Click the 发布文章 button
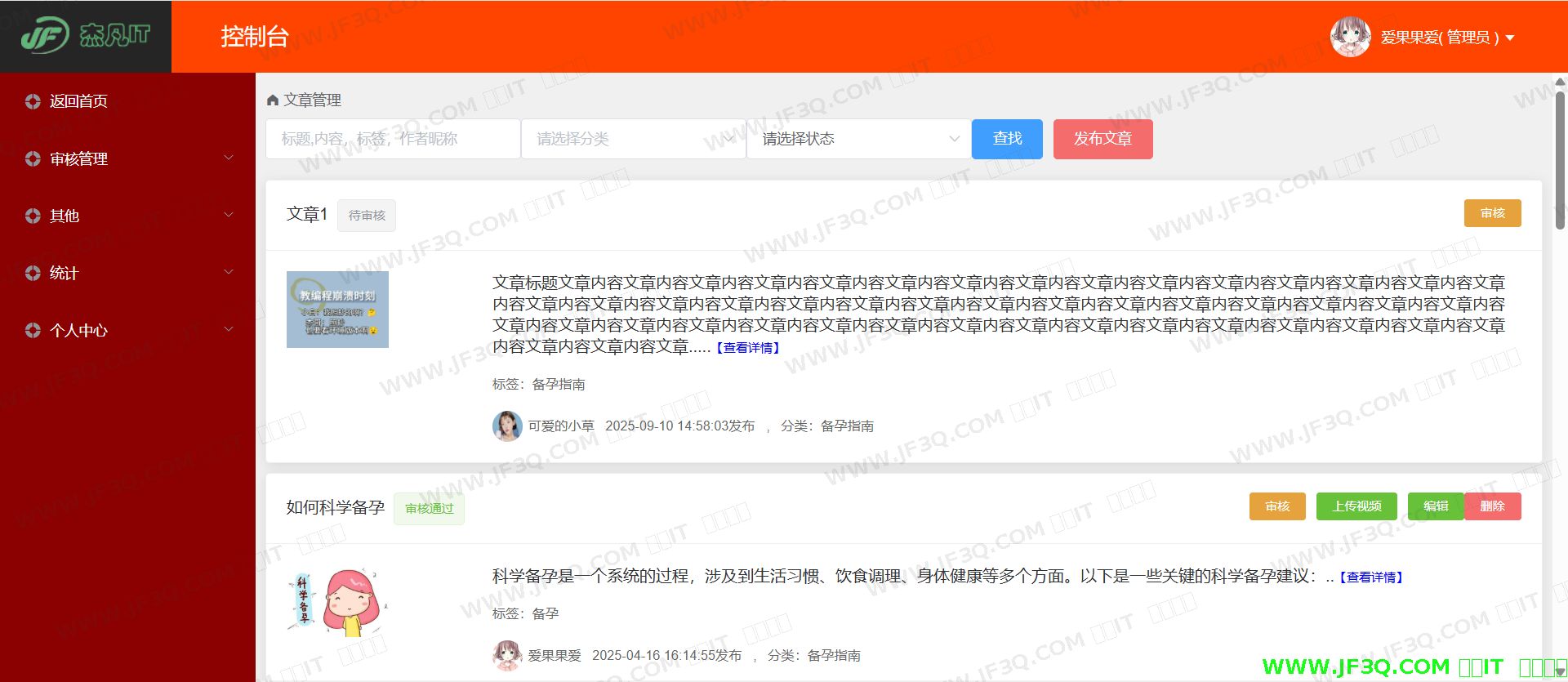Image resolution: width=1568 pixels, height=682 pixels. pyautogui.click(x=1102, y=139)
